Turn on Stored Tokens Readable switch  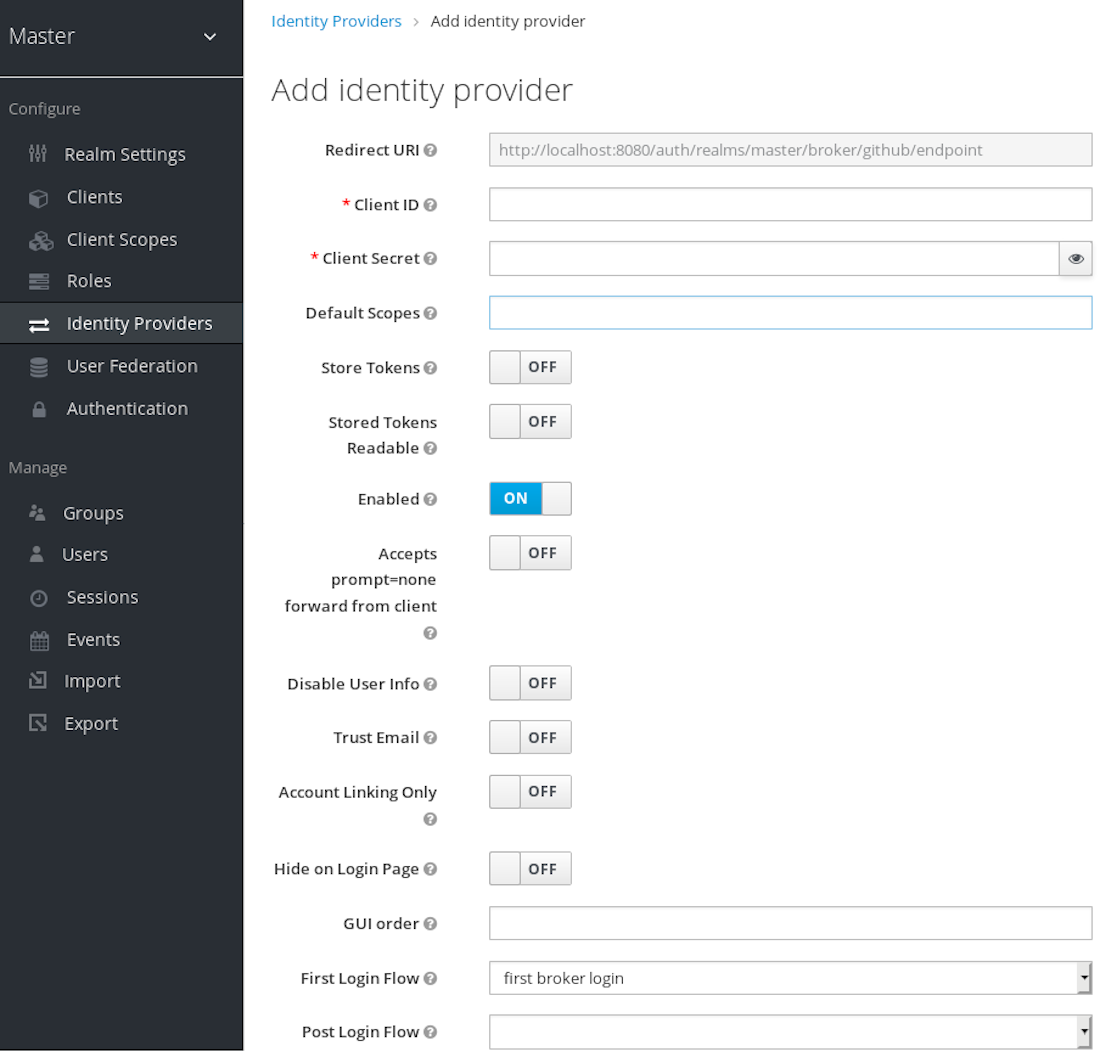click(x=530, y=422)
